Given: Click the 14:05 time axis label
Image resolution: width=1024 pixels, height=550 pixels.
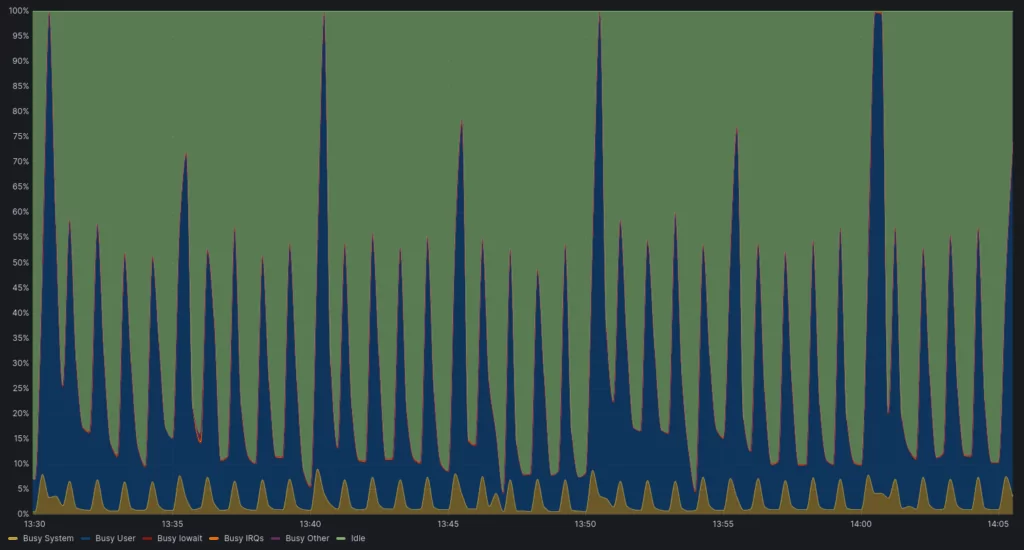Looking at the screenshot, I should coord(997,523).
